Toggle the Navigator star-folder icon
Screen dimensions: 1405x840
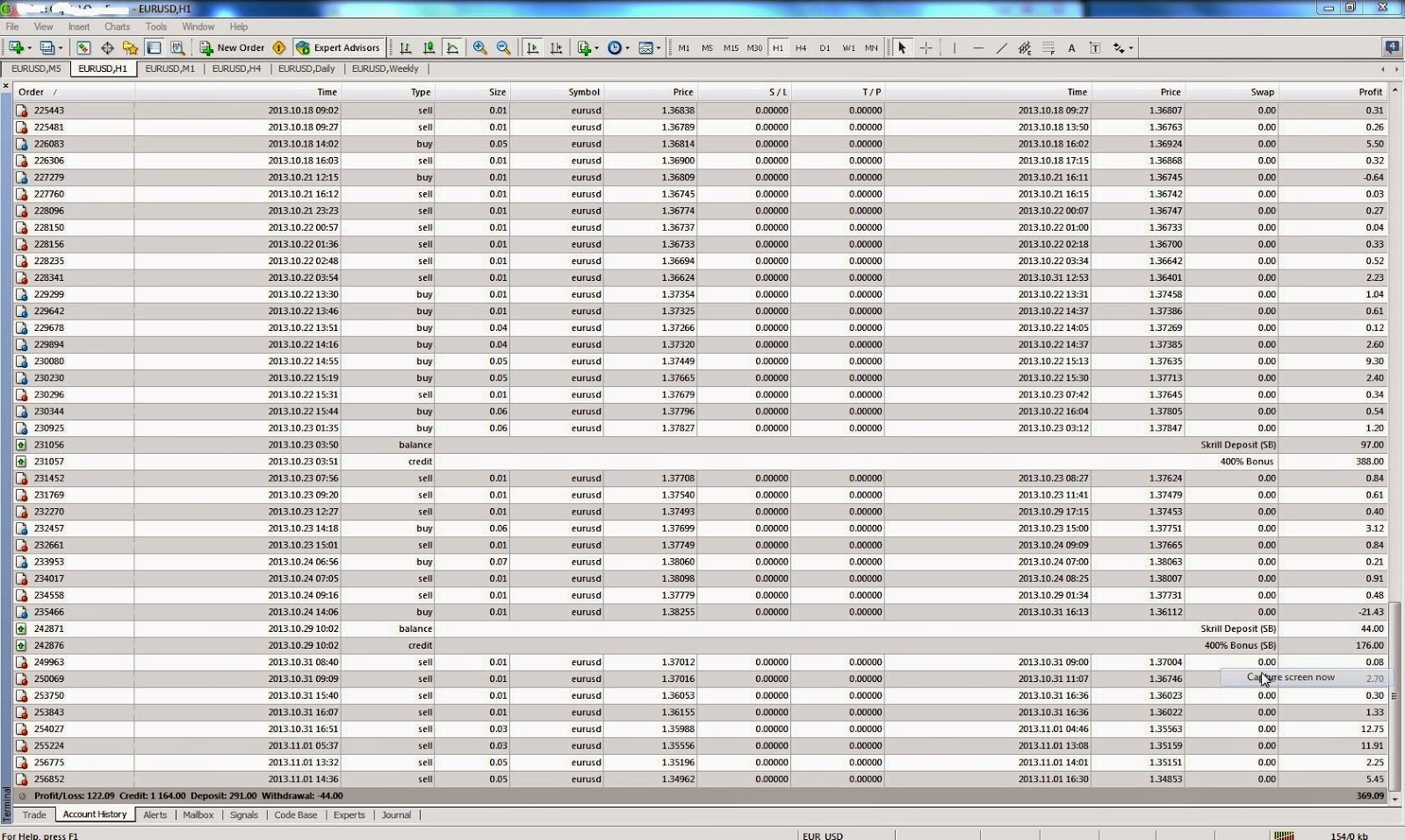[130, 47]
